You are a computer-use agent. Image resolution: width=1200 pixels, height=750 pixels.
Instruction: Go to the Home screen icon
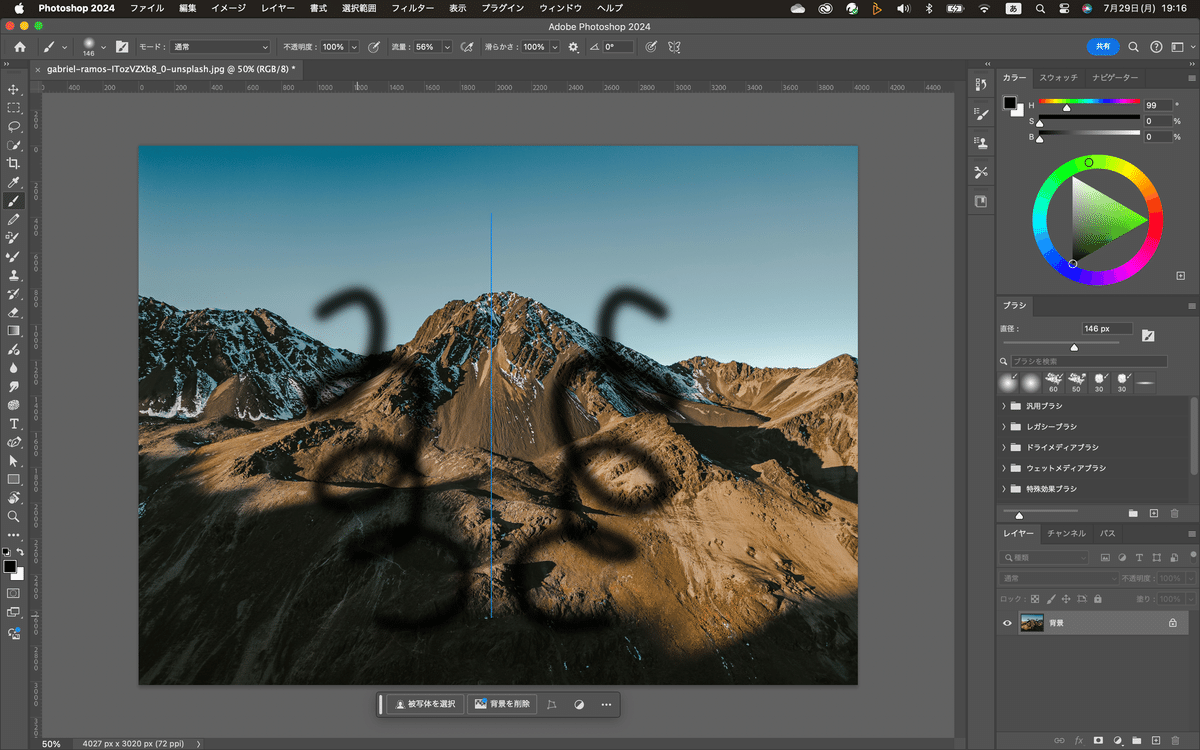click(20, 47)
